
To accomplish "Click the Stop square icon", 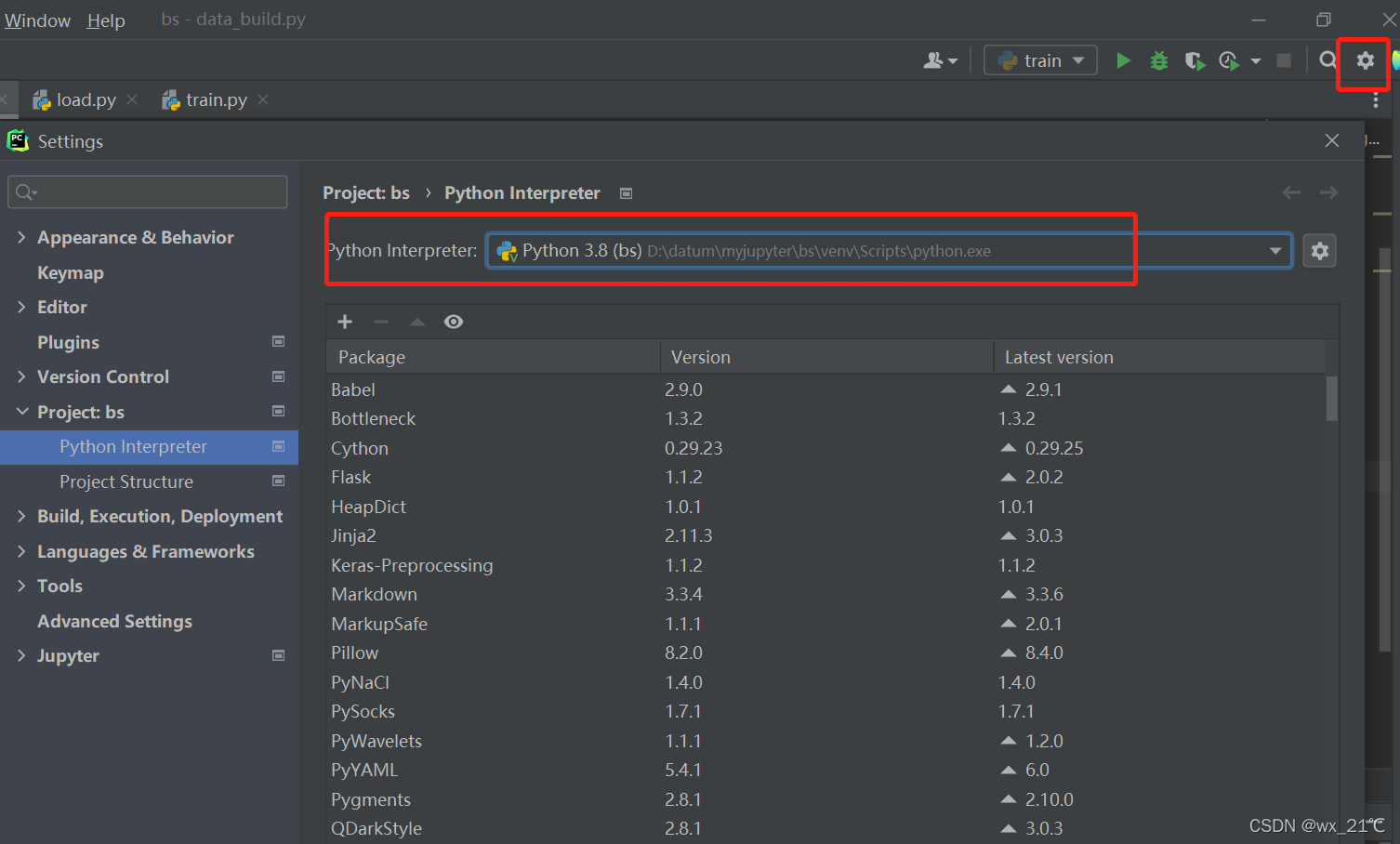I will click(1284, 60).
